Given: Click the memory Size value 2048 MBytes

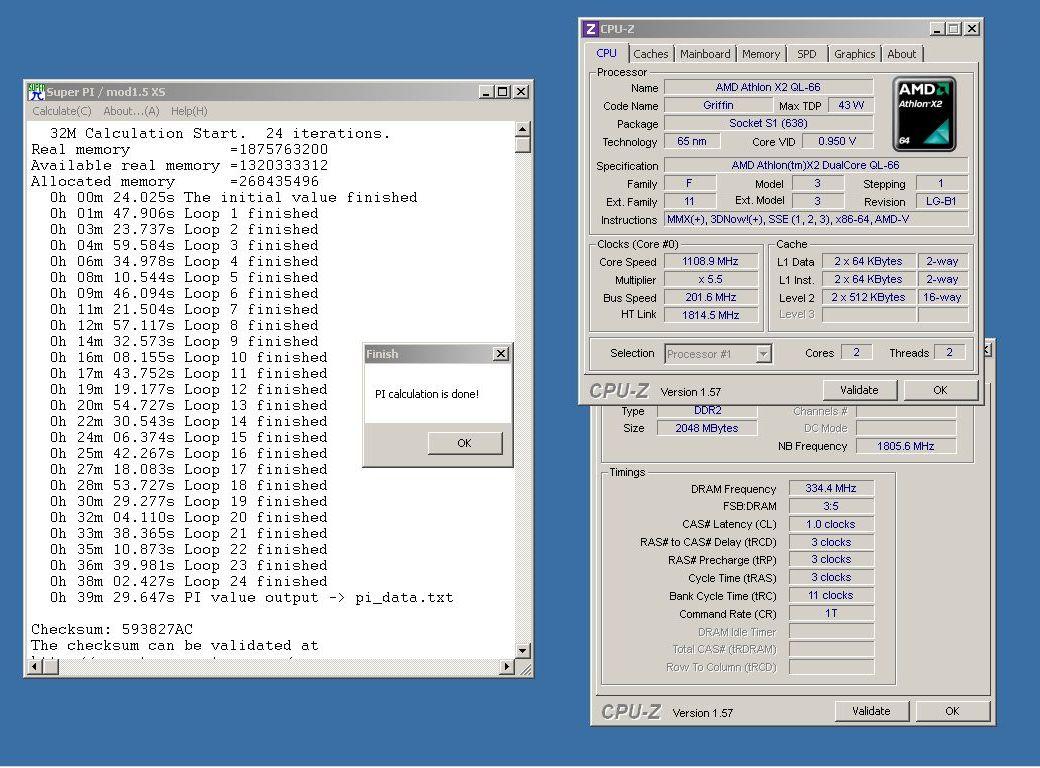Looking at the screenshot, I should pos(707,428).
